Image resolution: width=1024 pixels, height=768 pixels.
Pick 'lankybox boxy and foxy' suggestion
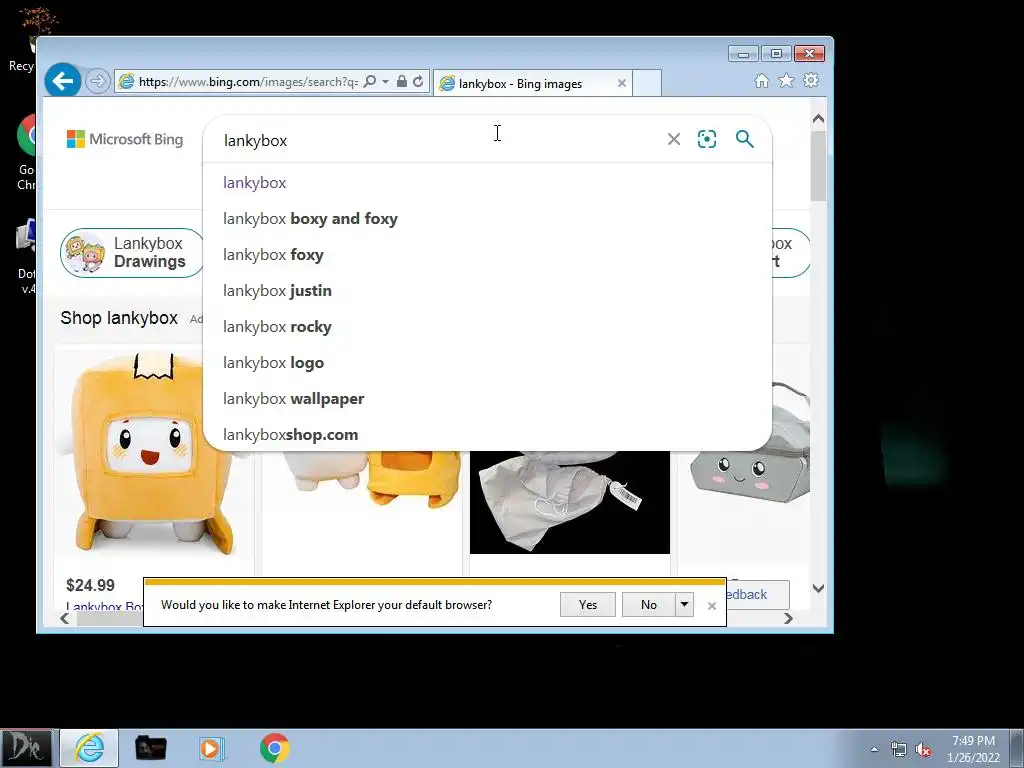click(x=487, y=219)
